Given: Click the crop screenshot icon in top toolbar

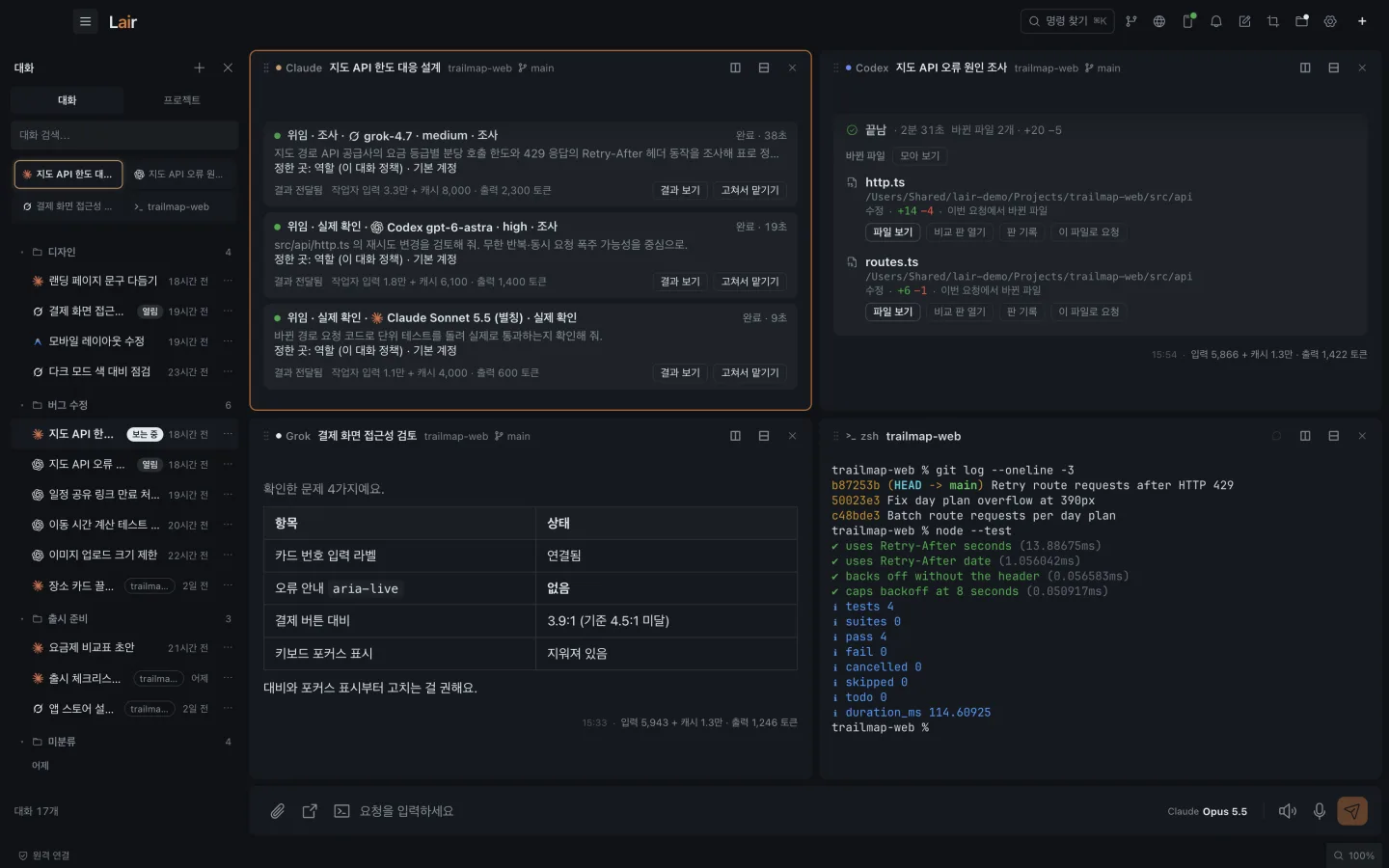Looking at the screenshot, I should pyautogui.click(x=1273, y=21).
